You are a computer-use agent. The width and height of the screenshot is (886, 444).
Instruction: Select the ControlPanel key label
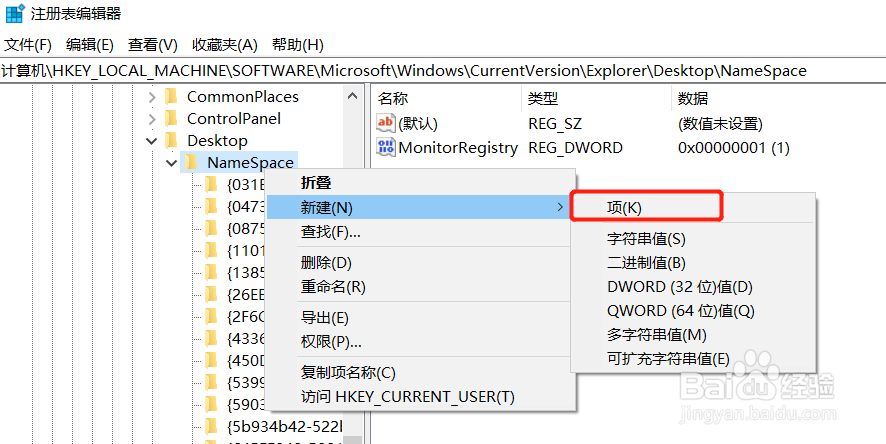point(234,119)
